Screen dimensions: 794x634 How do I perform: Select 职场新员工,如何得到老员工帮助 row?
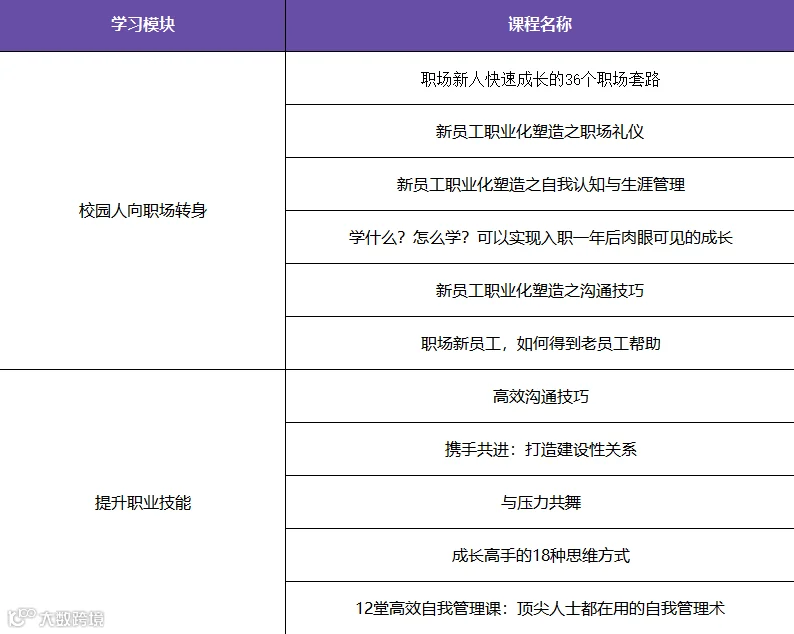point(540,343)
